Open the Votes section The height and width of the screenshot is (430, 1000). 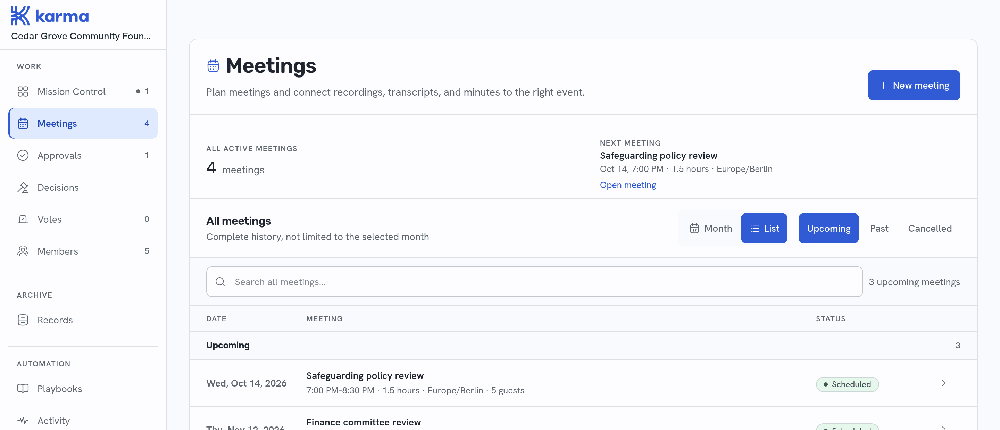click(83, 219)
